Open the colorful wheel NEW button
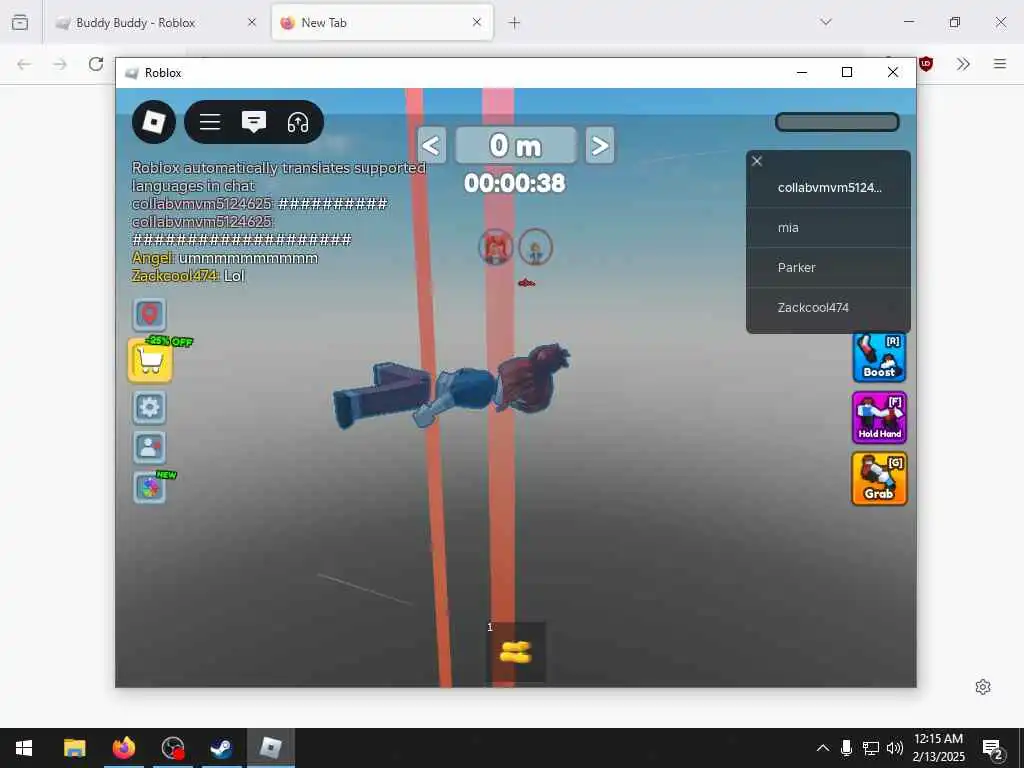 coord(150,488)
